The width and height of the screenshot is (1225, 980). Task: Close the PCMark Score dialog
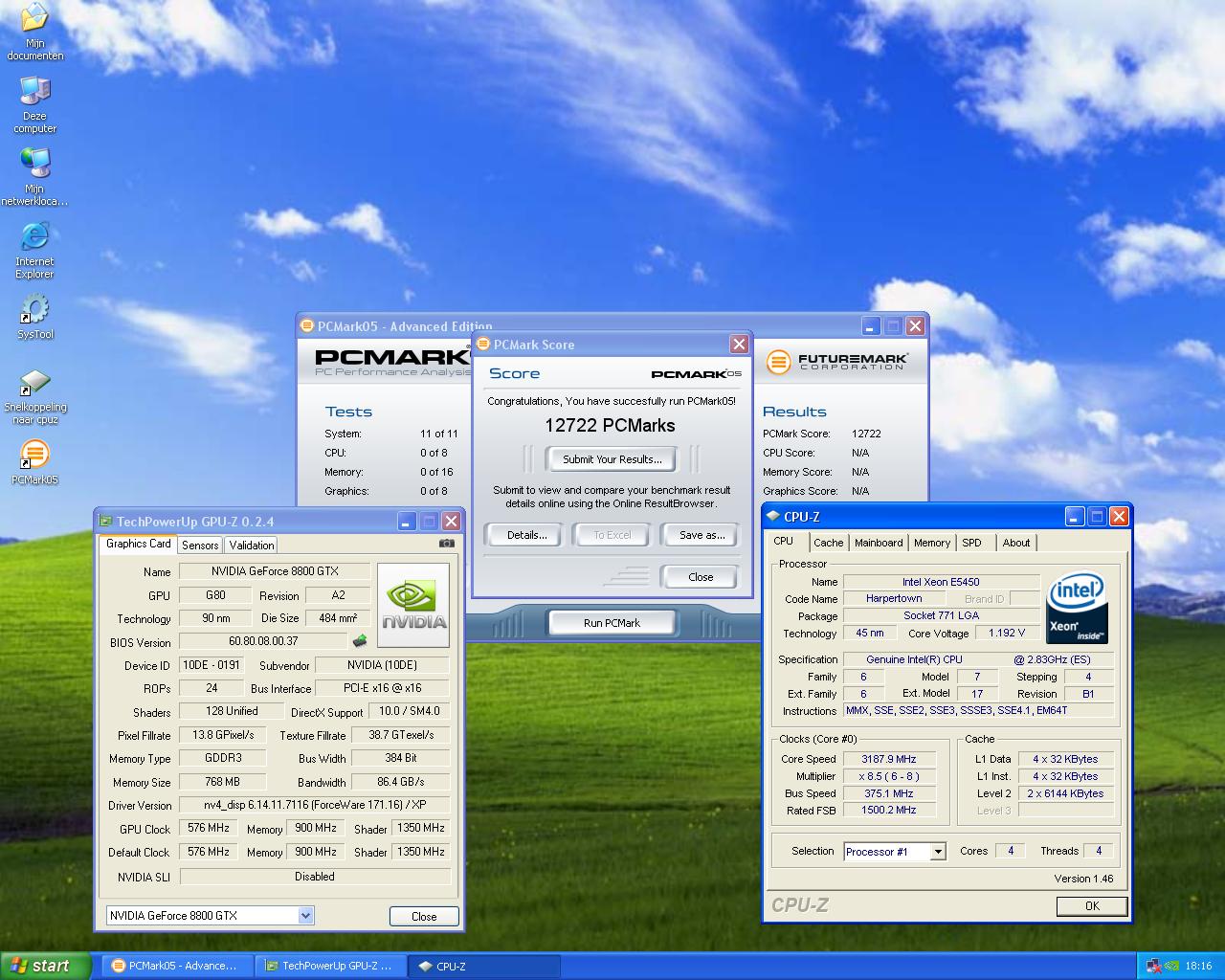[x=739, y=344]
